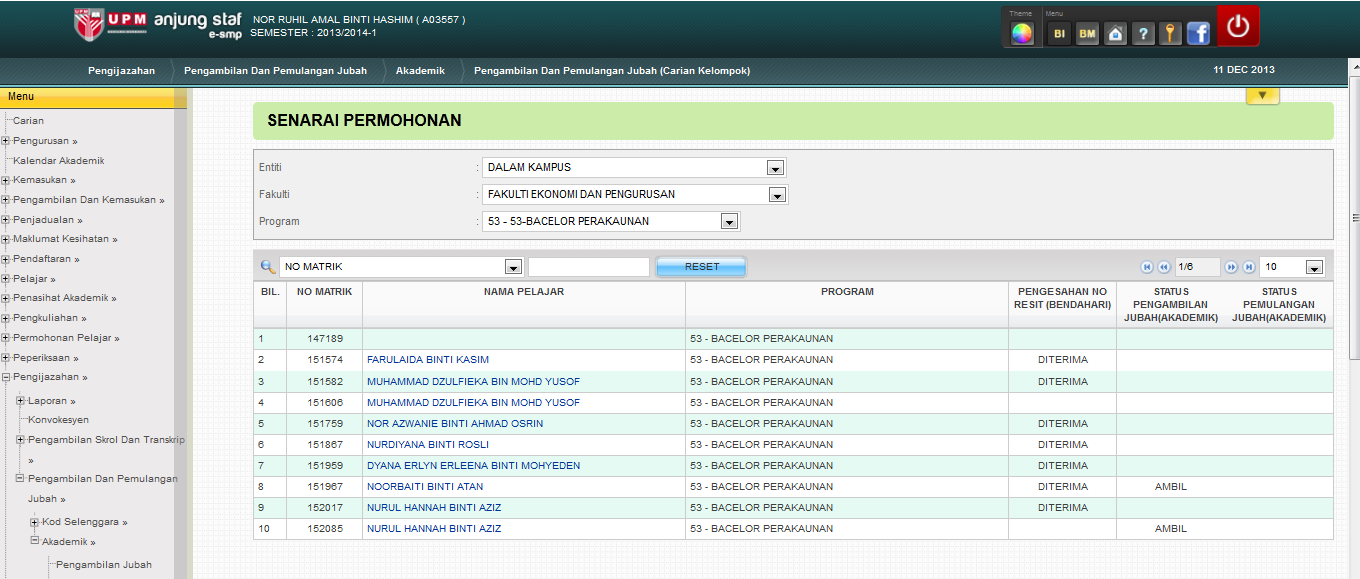Open Carian in the side menu
This screenshot has height=579, width=1360.
tap(28, 121)
